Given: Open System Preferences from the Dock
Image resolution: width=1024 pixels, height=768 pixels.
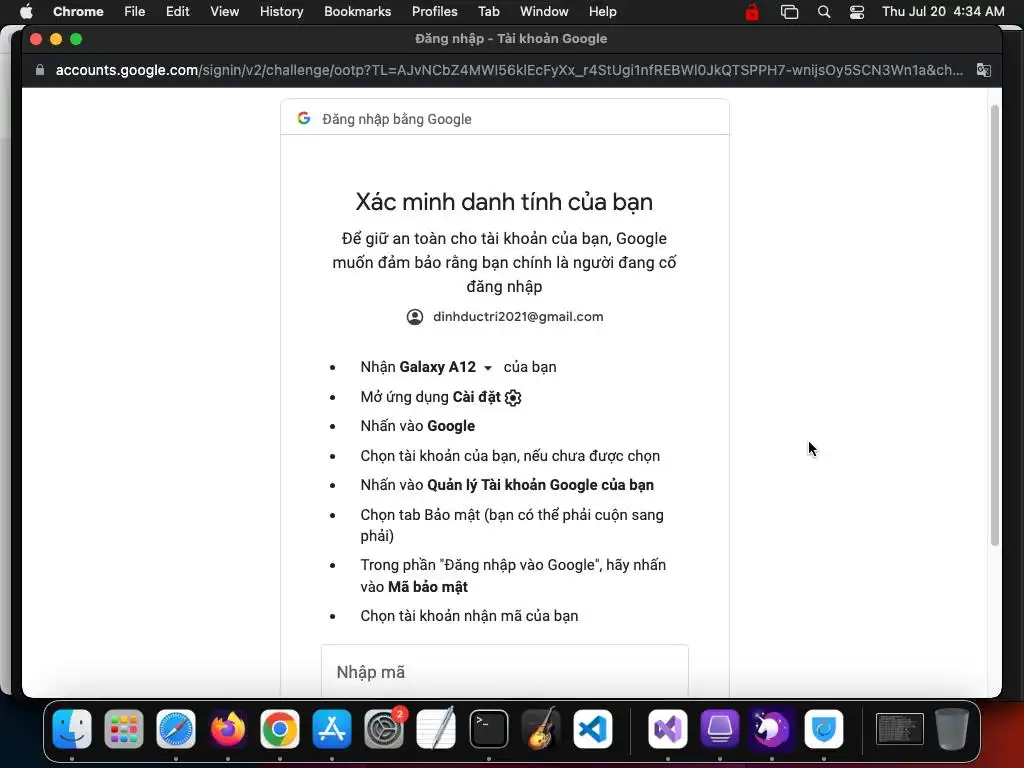Looking at the screenshot, I should [x=384, y=729].
